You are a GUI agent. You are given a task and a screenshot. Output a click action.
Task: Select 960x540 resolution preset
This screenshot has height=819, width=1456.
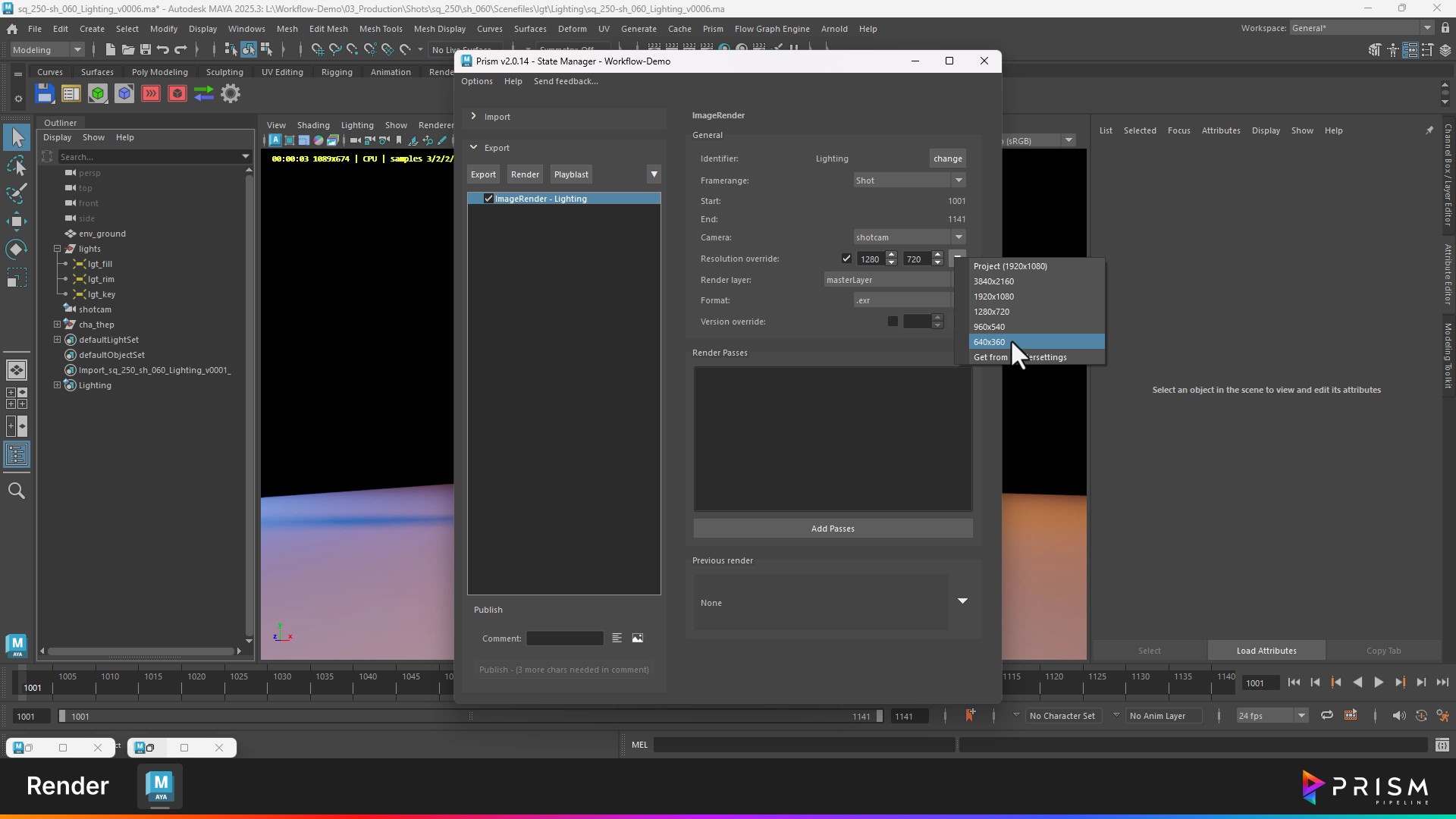click(1036, 327)
